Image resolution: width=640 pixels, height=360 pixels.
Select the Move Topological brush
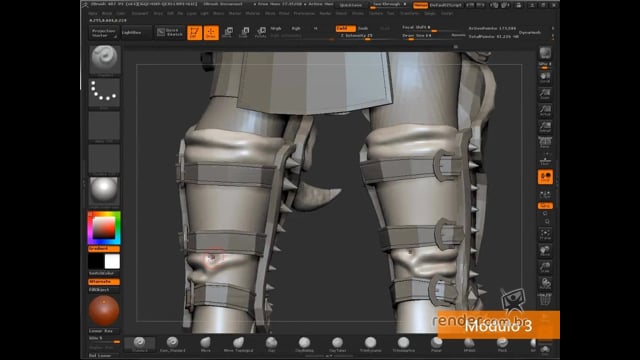tap(238, 344)
